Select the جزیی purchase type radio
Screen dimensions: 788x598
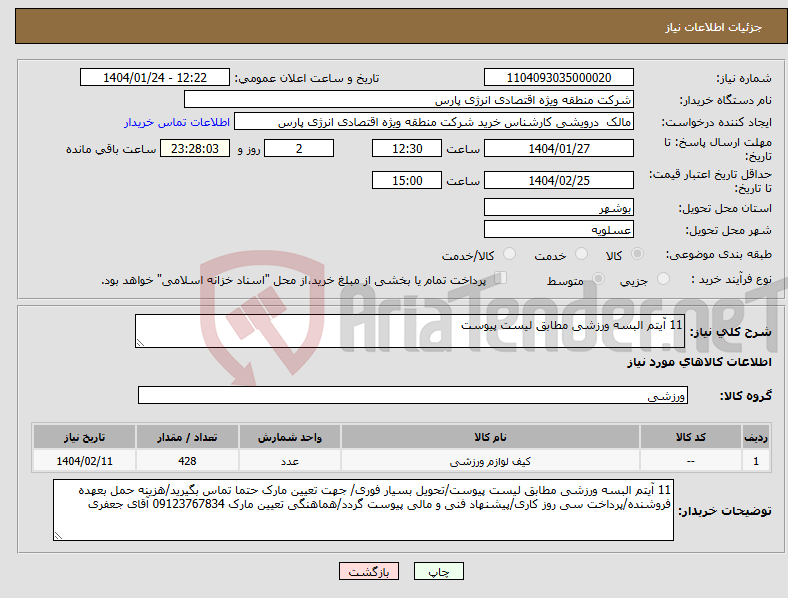(x=663, y=278)
